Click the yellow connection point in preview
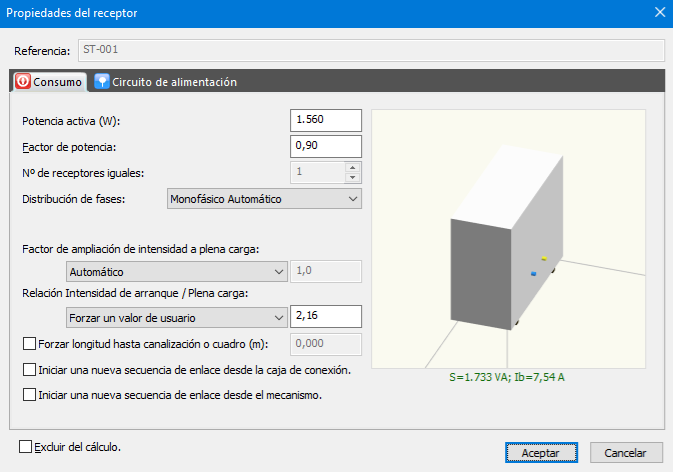This screenshot has height=472, width=673. (544, 258)
